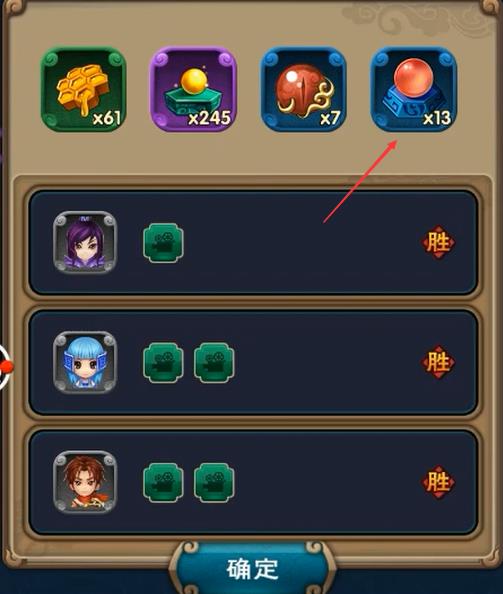Screen dimensions: 503x594
Task: Tap the 胜 victory badge in first row
Action: pos(438,242)
